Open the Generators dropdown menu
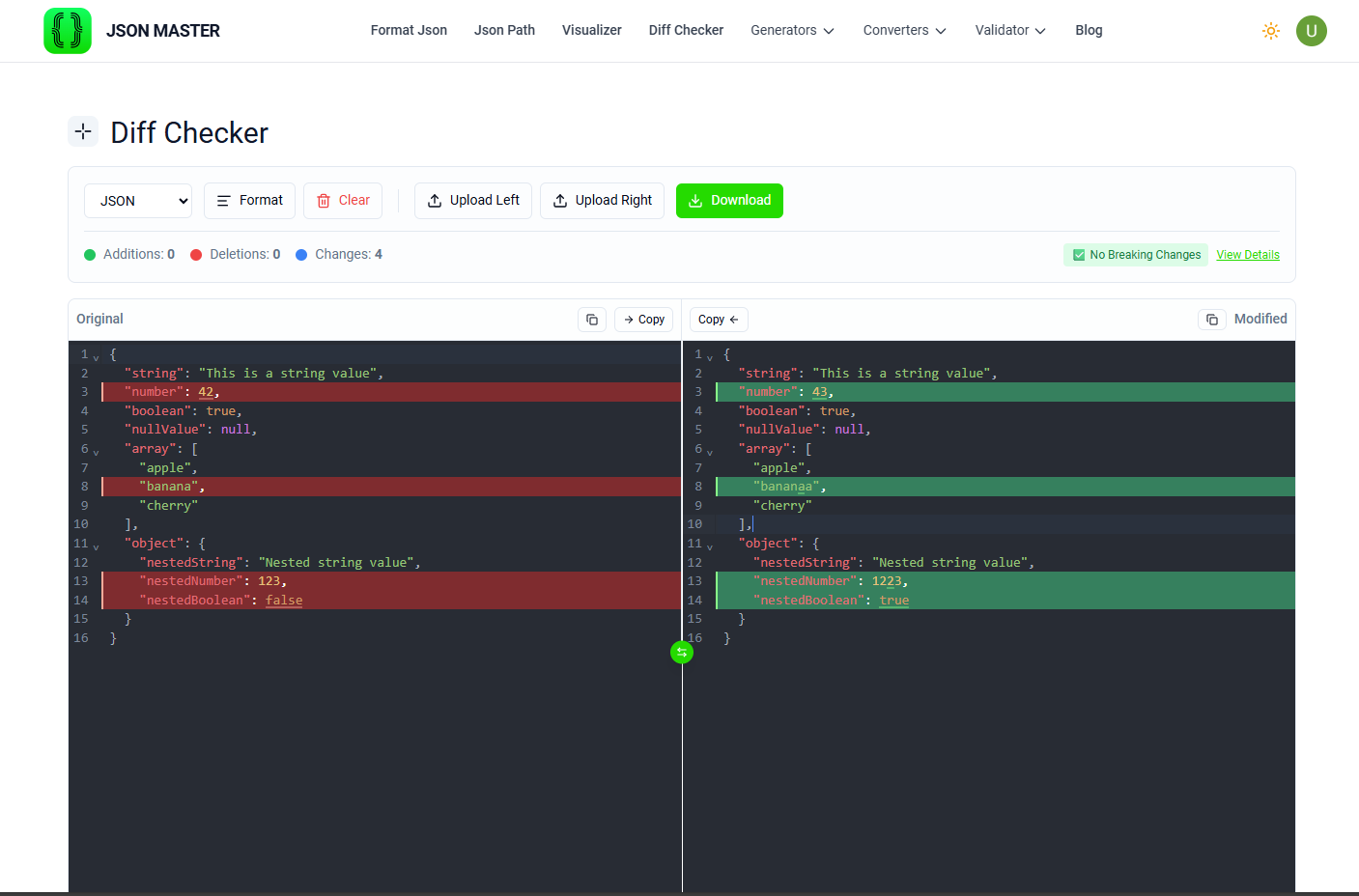This screenshot has height=896, width=1359. pyautogui.click(x=792, y=30)
